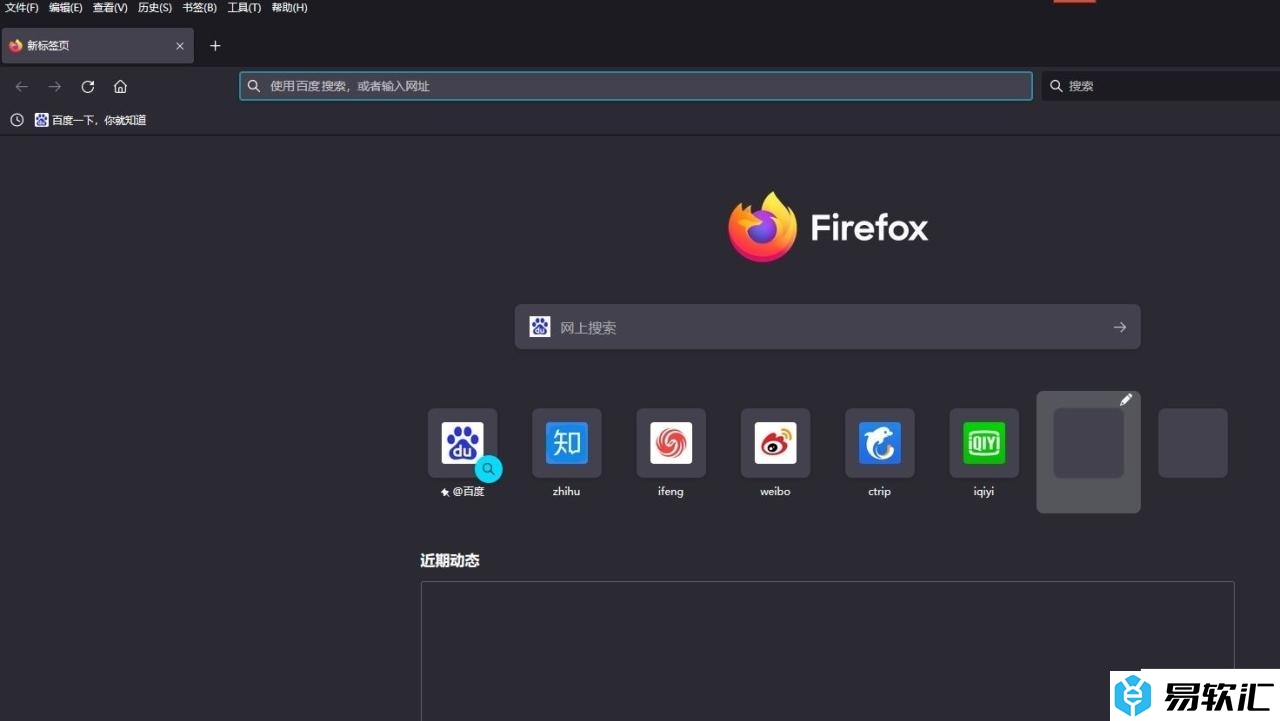Open the ifeng shortcut tile
The height and width of the screenshot is (721, 1280).
[671, 443]
